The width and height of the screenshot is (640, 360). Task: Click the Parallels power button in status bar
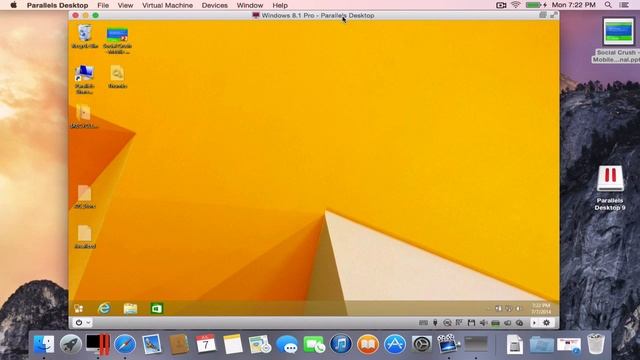pos(79,322)
